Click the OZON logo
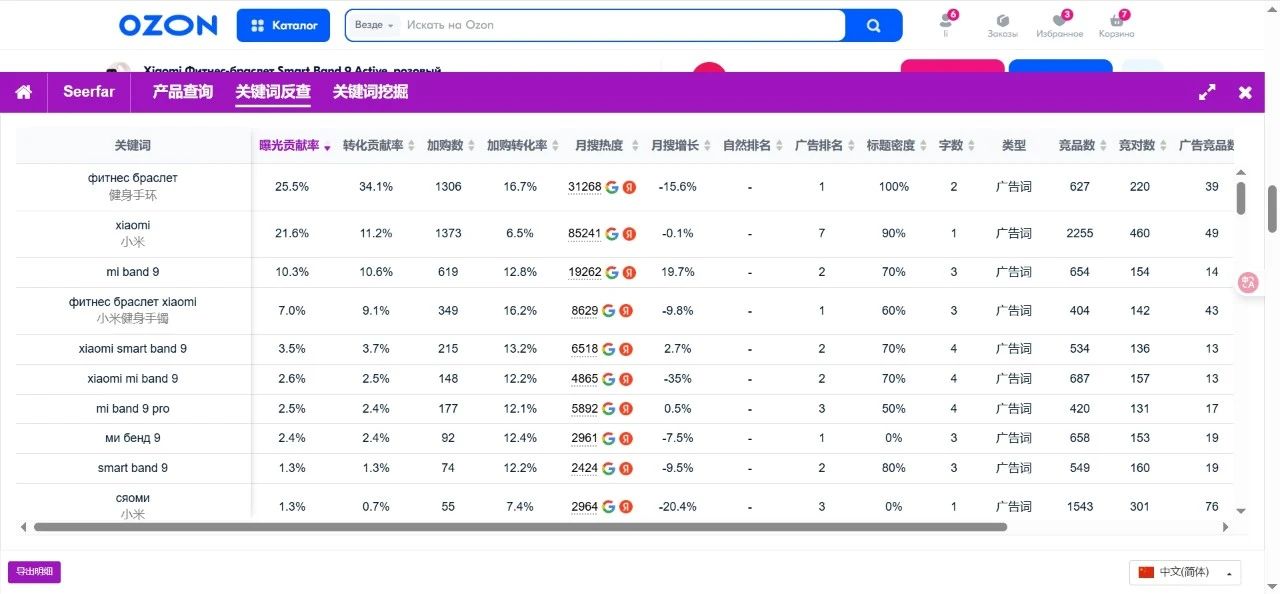This screenshot has height=594, width=1280. point(168,25)
